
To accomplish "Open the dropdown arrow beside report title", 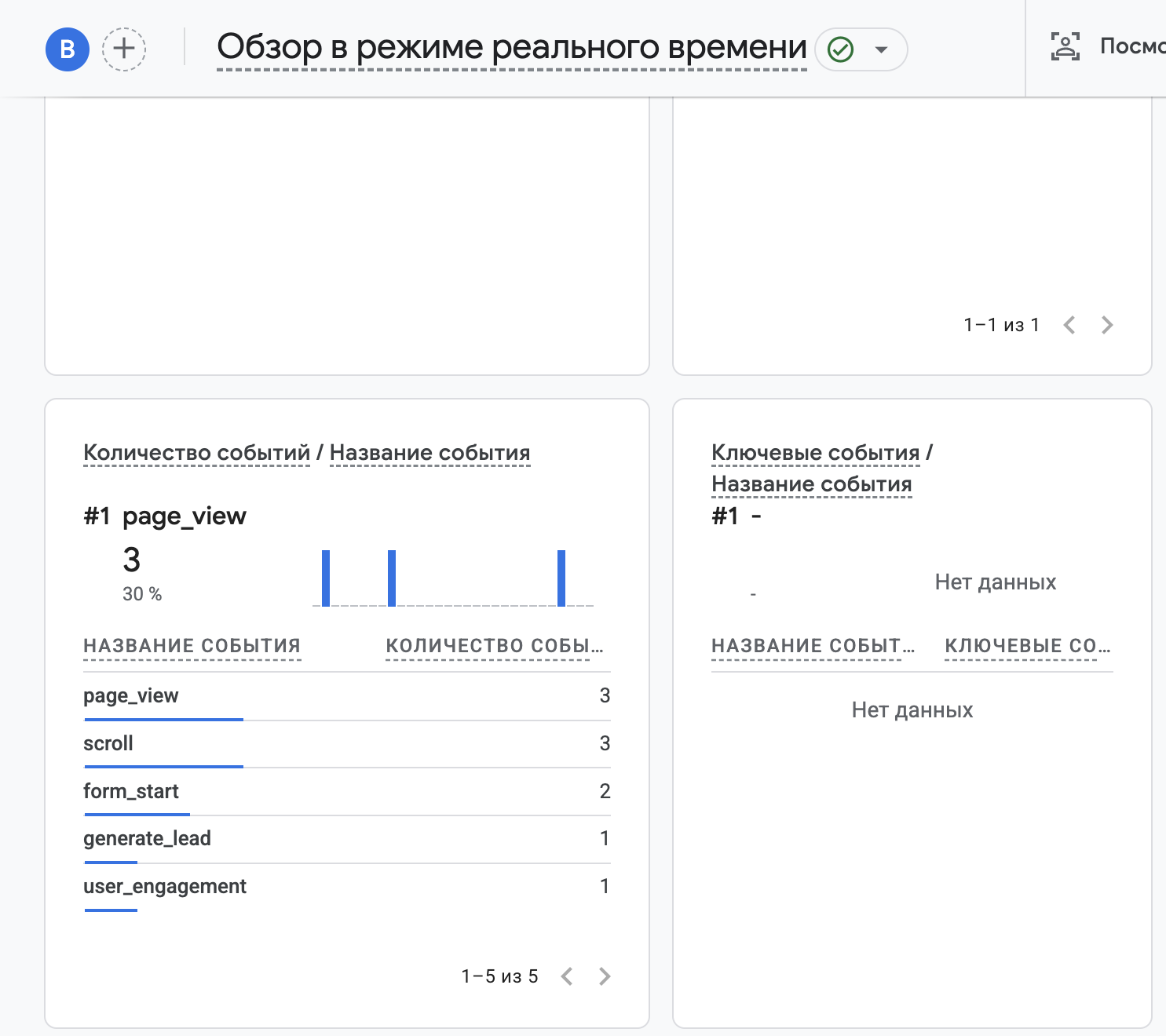I will click(x=881, y=49).
